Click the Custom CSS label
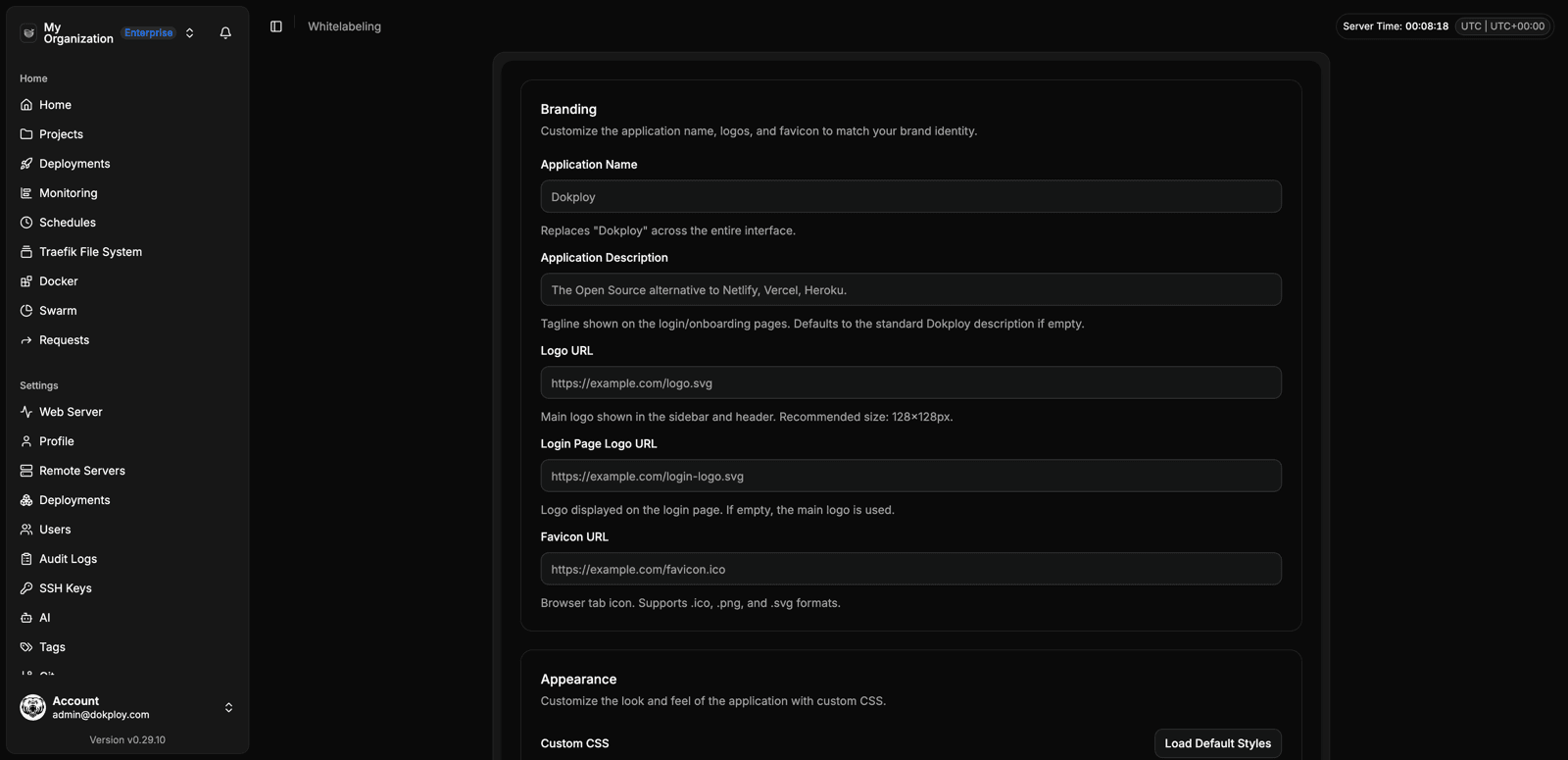 pos(574,743)
